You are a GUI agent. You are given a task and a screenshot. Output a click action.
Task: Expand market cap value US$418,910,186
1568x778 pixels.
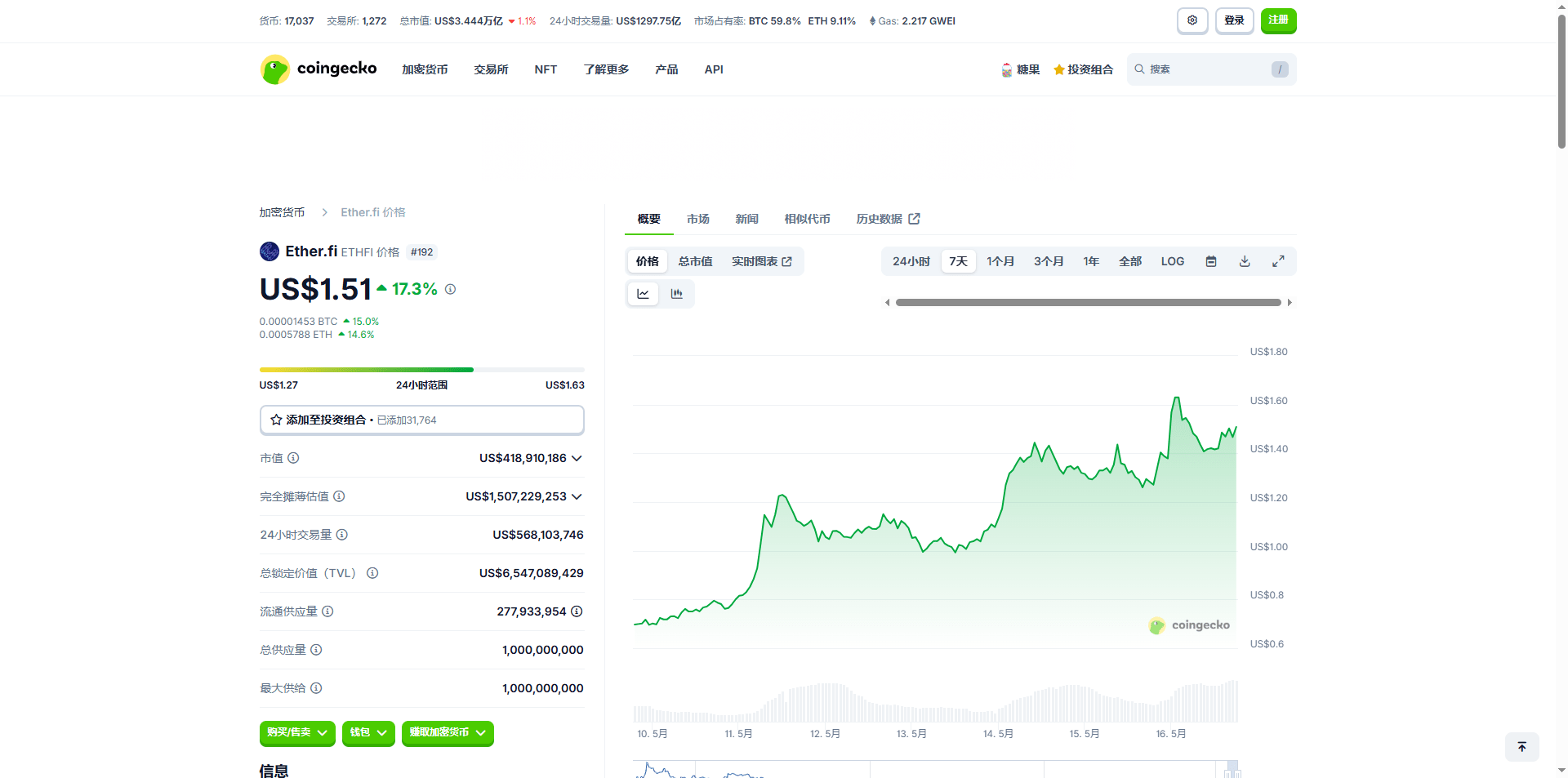[531, 458]
